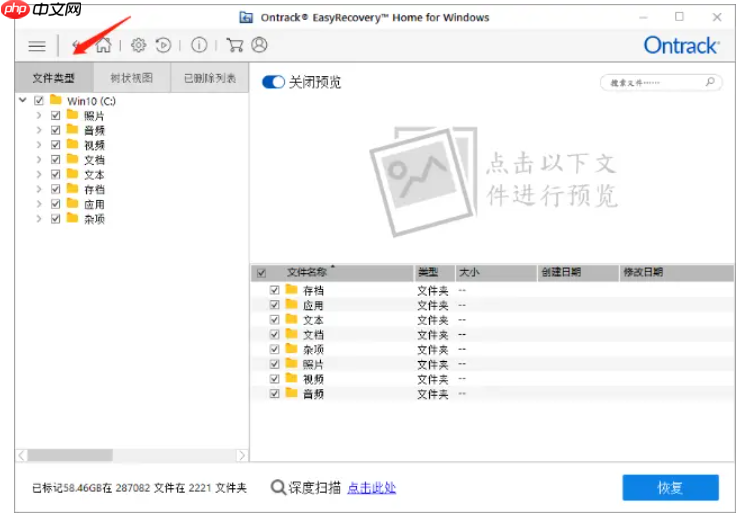Image resolution: width=747 pixels, height=518 pixels.
Task: Sort by 大小 column header
Action: (x=496, y=273)
